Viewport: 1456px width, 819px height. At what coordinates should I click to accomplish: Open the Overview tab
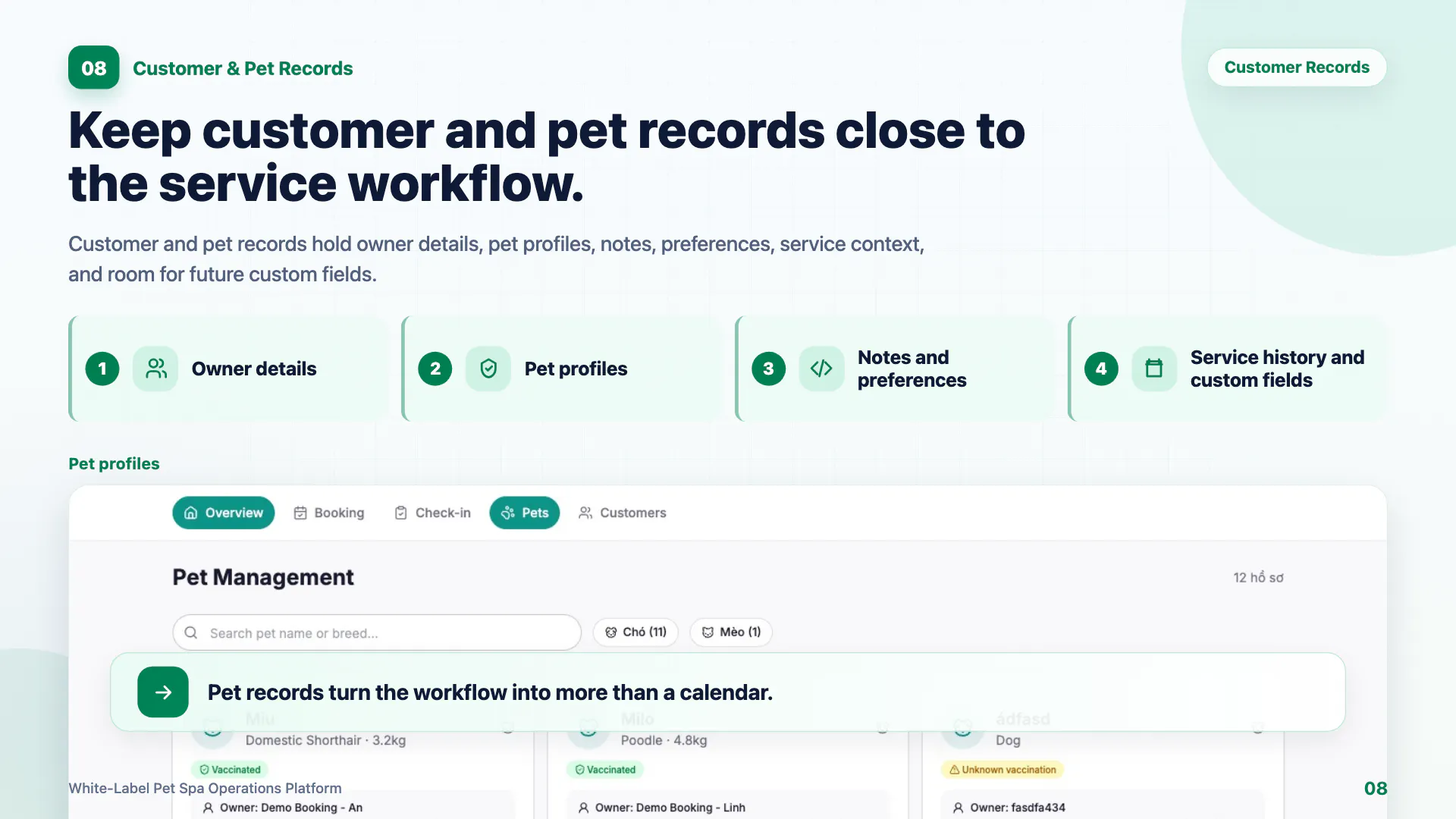tap(224, 513)
